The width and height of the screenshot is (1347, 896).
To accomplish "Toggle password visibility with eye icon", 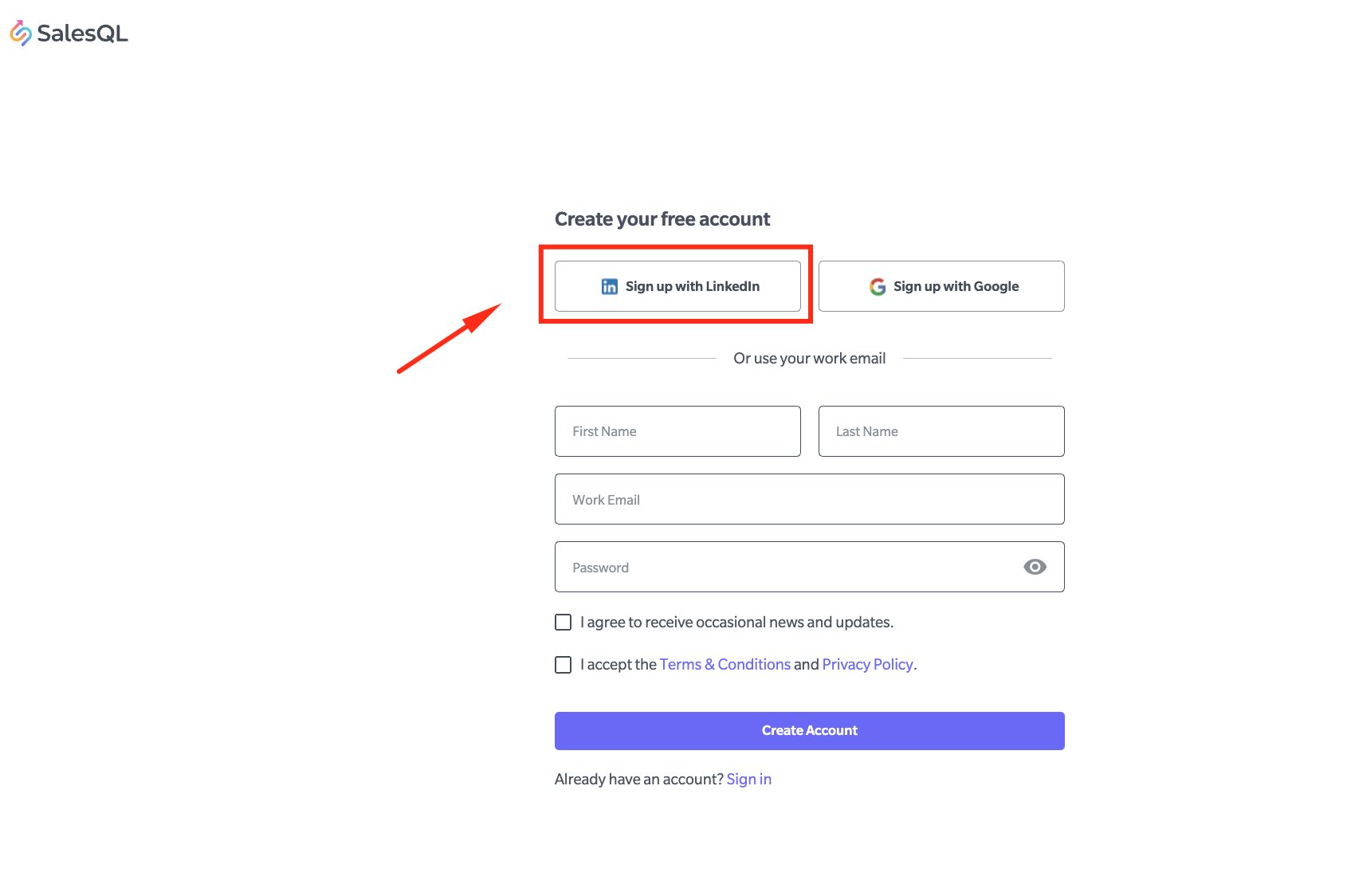I will 1035,567.
